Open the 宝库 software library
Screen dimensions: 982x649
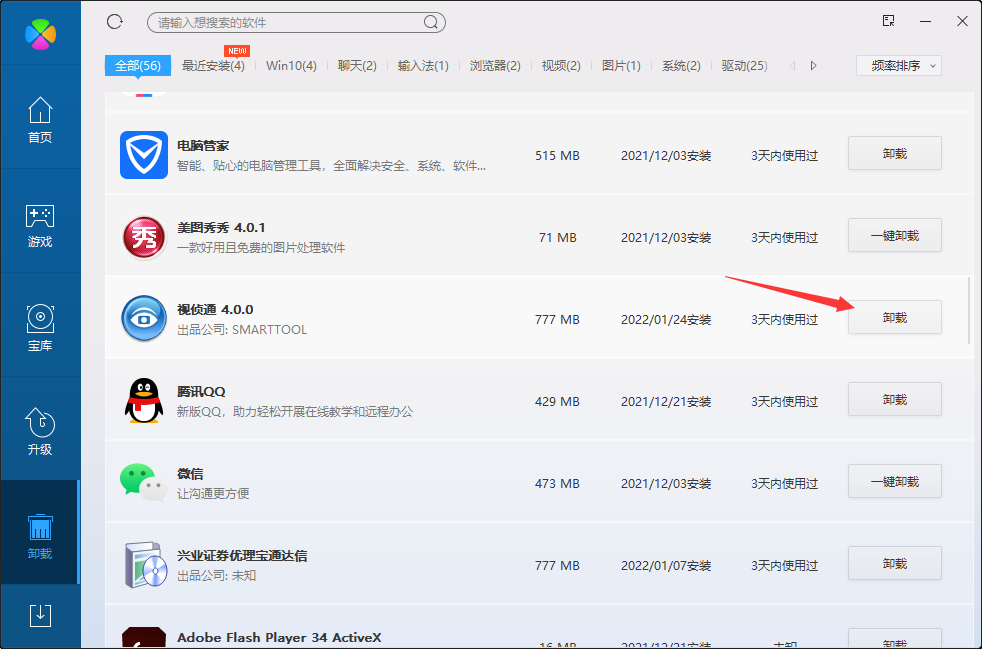coord(40,328)
